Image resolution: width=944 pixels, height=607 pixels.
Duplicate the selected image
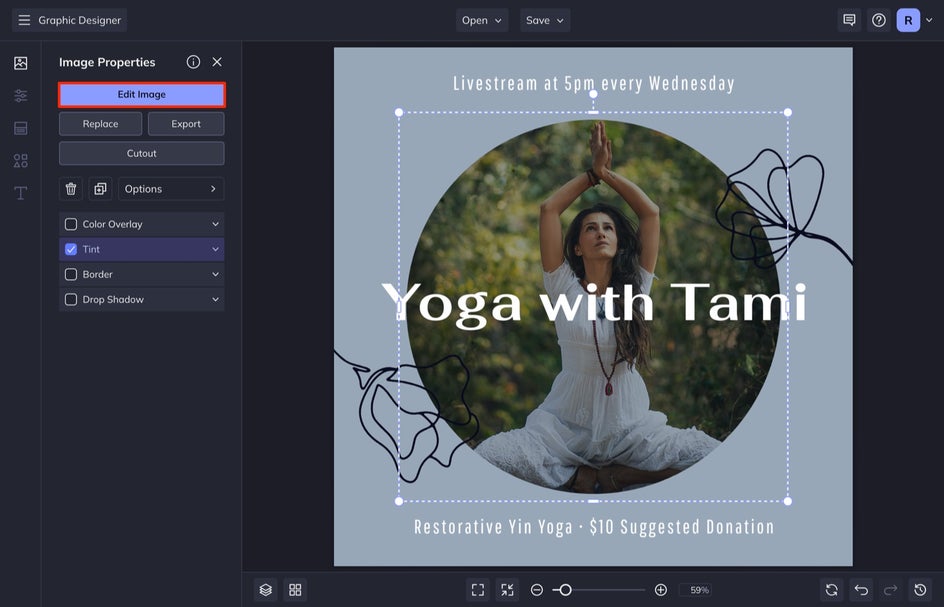pos(101,189)
